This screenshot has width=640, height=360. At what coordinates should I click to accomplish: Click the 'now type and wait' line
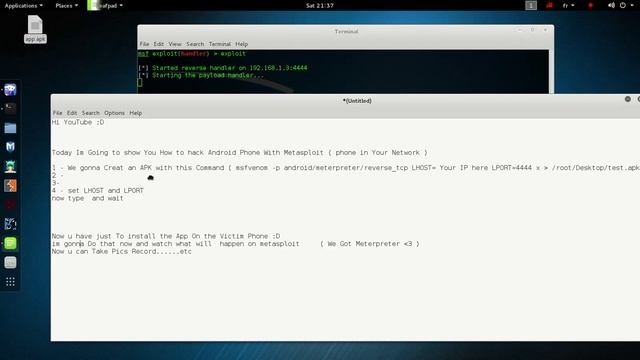(87, 198)
